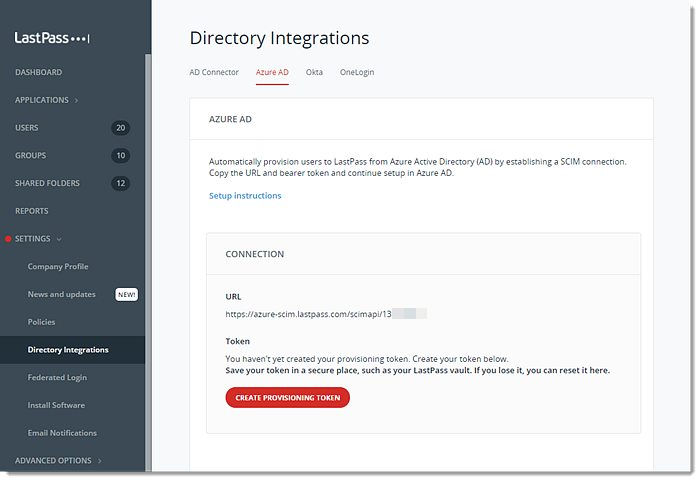This screenshot has width=700, height=482.
Task: Switch to the AD Connector tab
Action: (214, 72)
